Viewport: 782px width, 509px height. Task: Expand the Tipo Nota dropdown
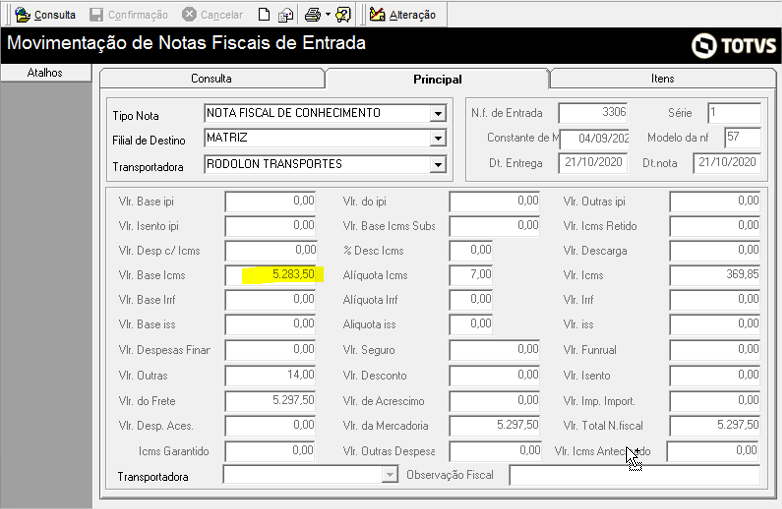click(x=438, y=114)
